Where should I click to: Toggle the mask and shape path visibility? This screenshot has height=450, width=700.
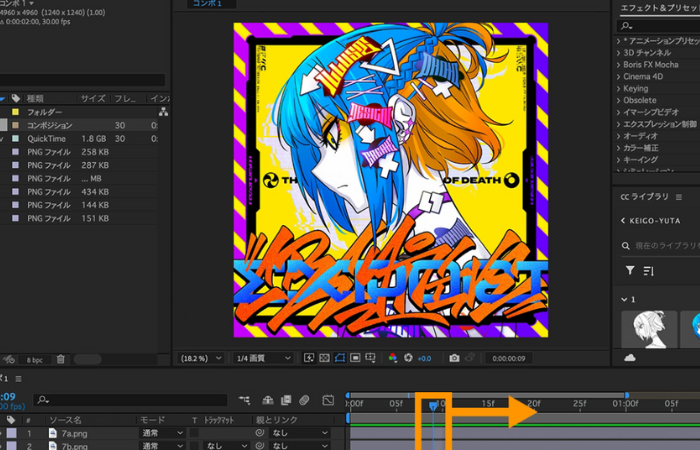[x=340, y=358]
